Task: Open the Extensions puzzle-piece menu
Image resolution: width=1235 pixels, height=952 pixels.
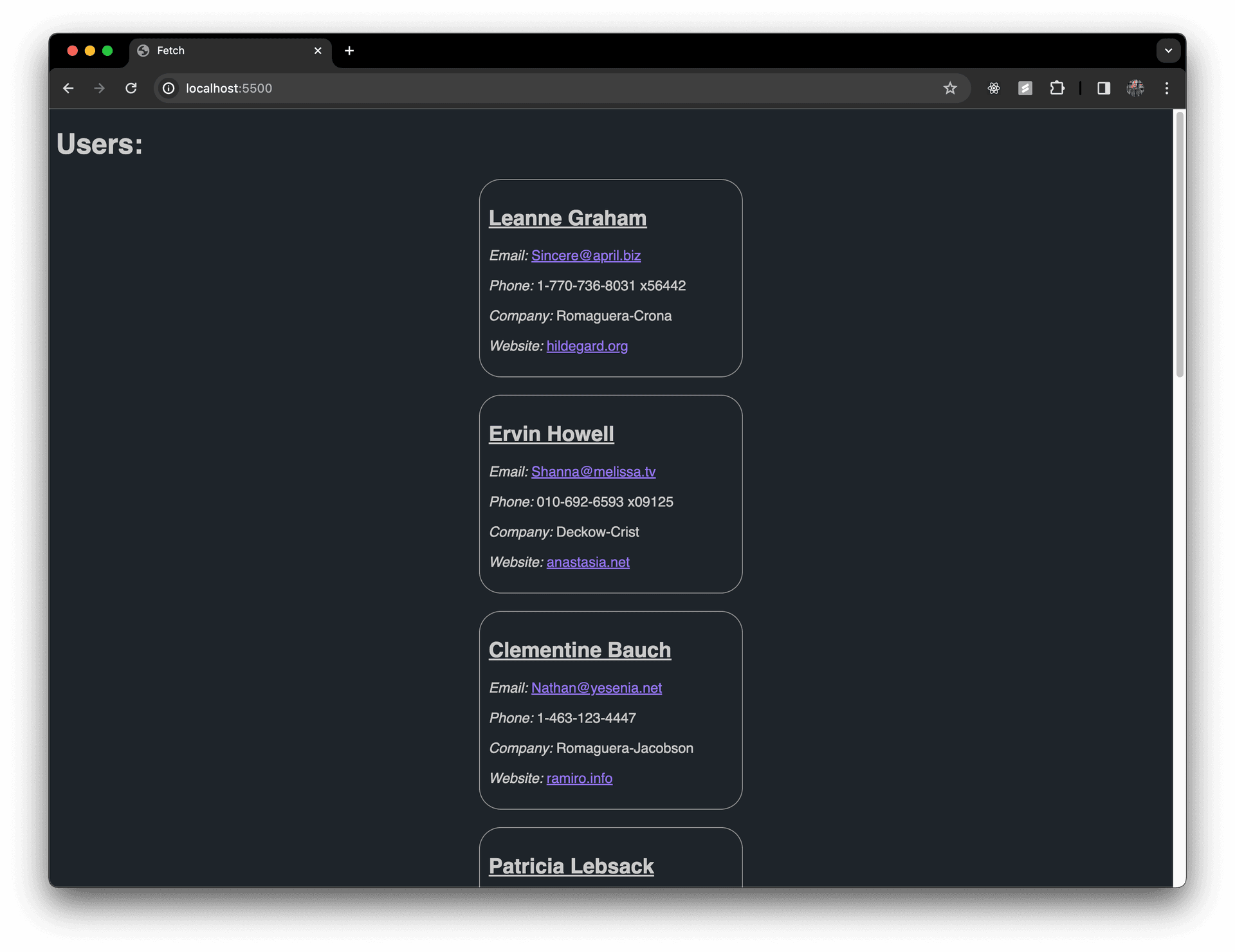Action: [1057, 88]
